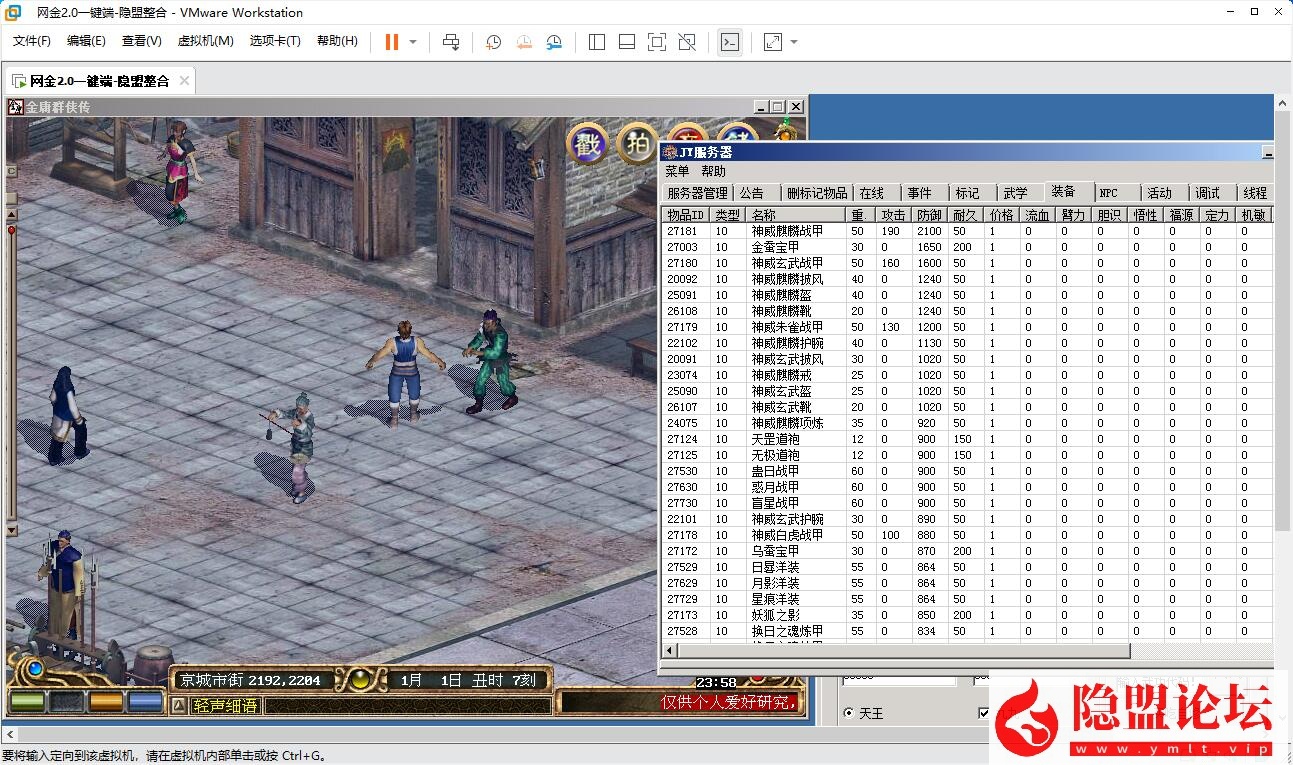This screenshot has height=765, width=1293.
Task: Click the round 截 screenshot button in game
Action: point(587,145)
